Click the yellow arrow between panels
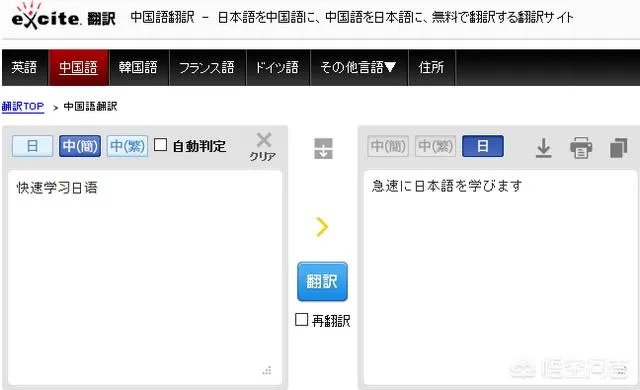Screen dimensions: 640x390 point(322,227)
